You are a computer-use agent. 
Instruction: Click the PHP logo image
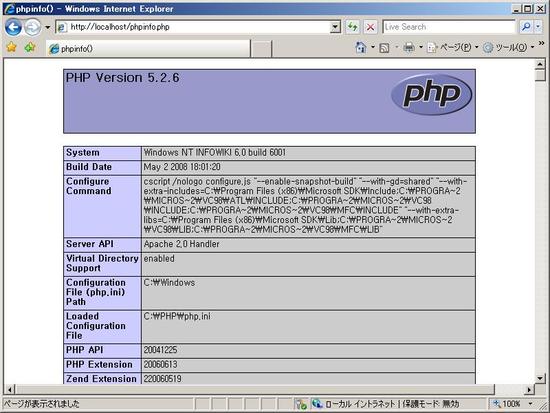(431, 94)
